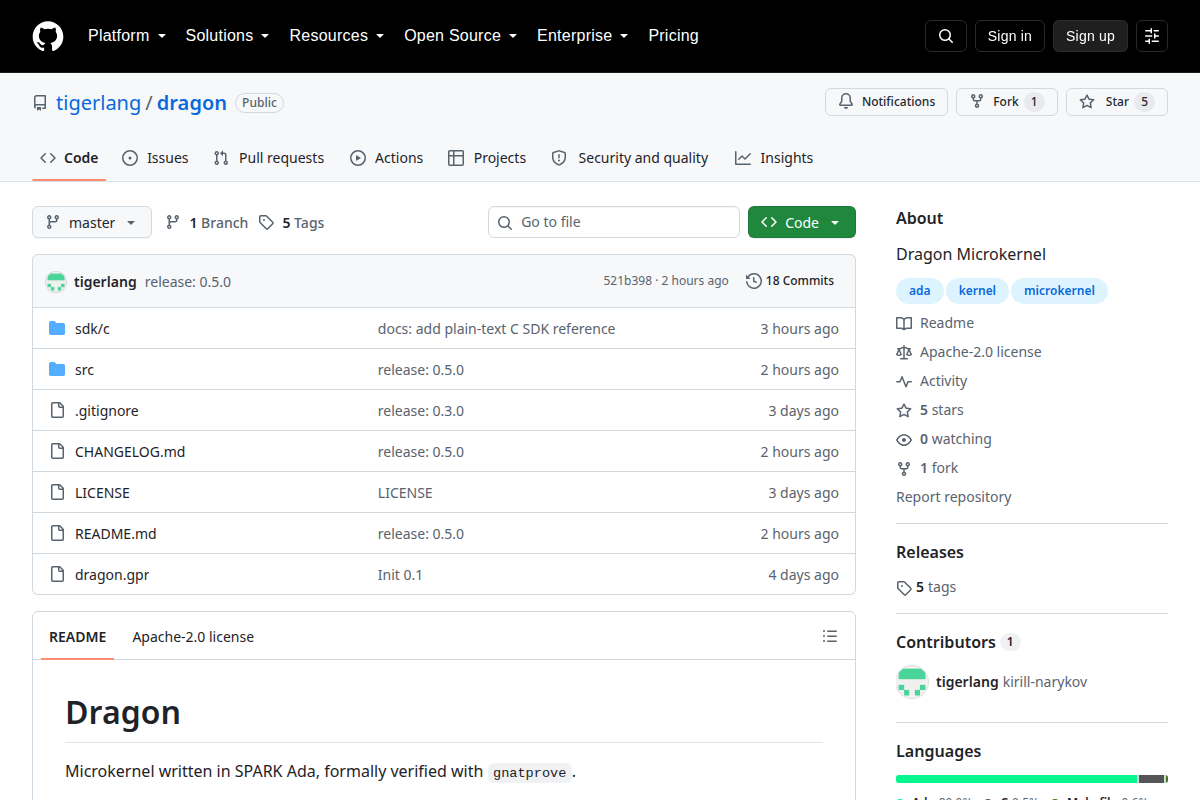Click the branch icon beside 1 Branch

(x=173, y=223)
